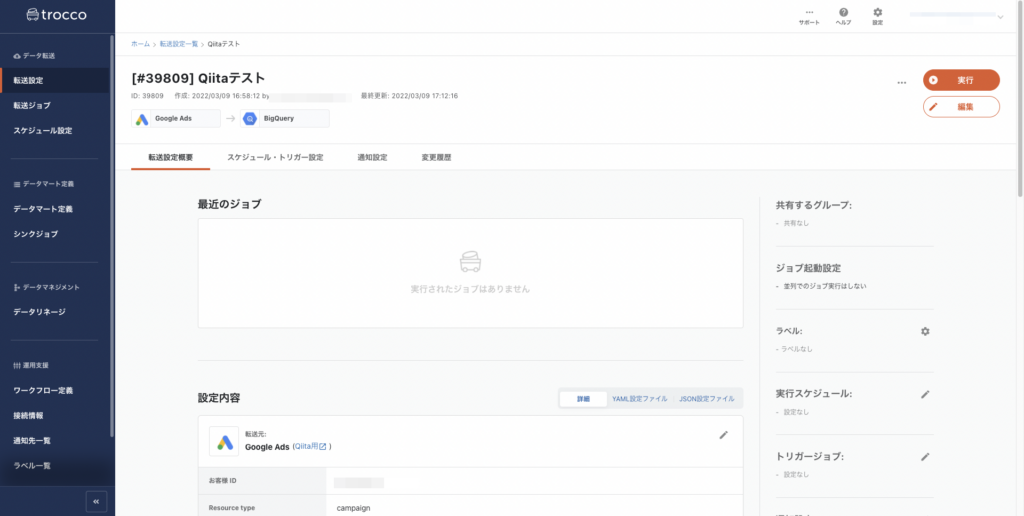The height and width of the screenshot is (516, 1024).
Task: Select the 詳細 view option
Action: [583, 399]
